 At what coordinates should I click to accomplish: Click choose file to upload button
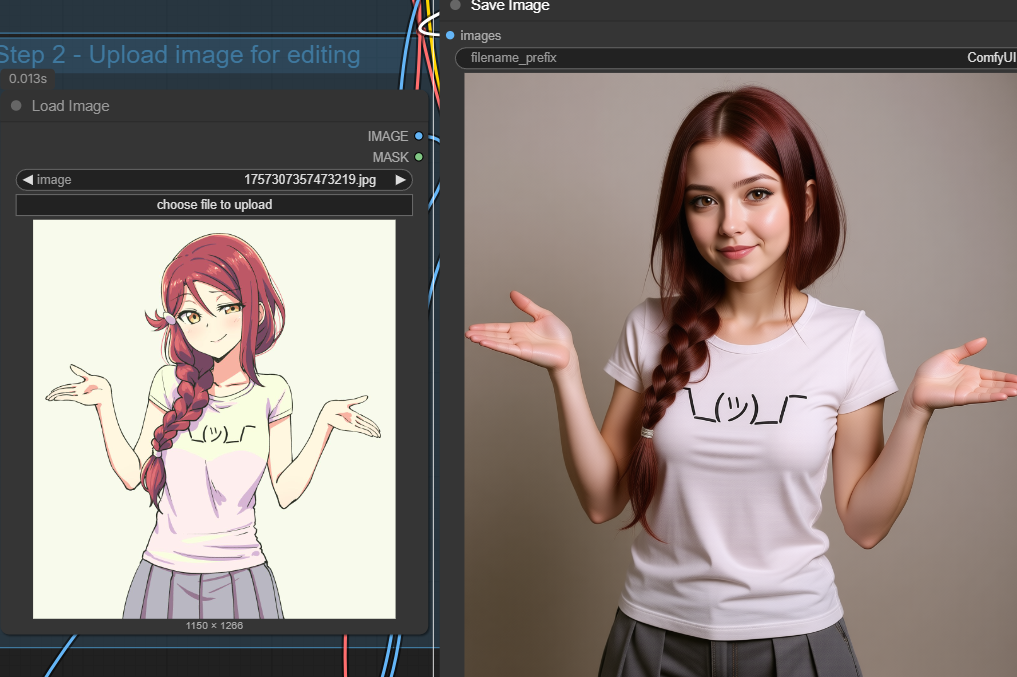[214, 205]
